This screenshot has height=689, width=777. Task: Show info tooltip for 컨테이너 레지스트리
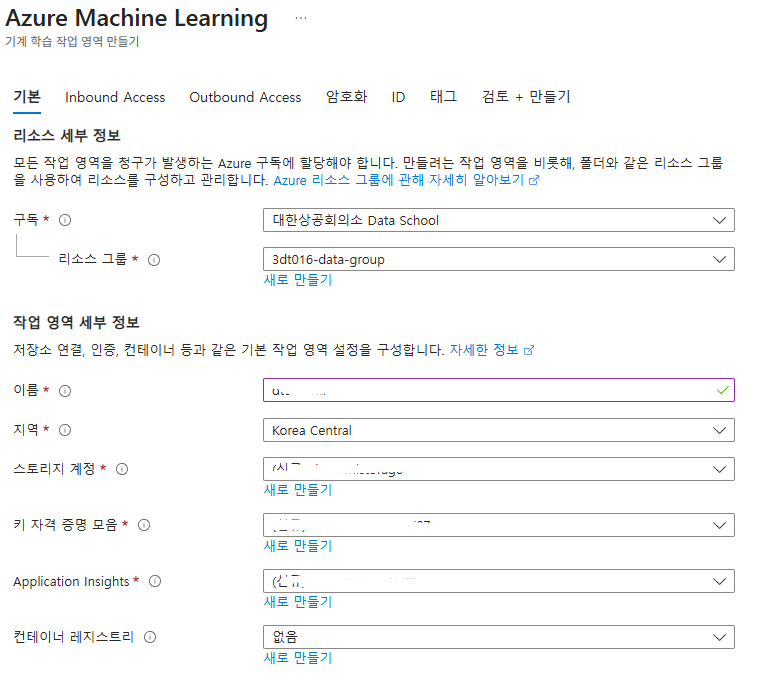(150, 637)
